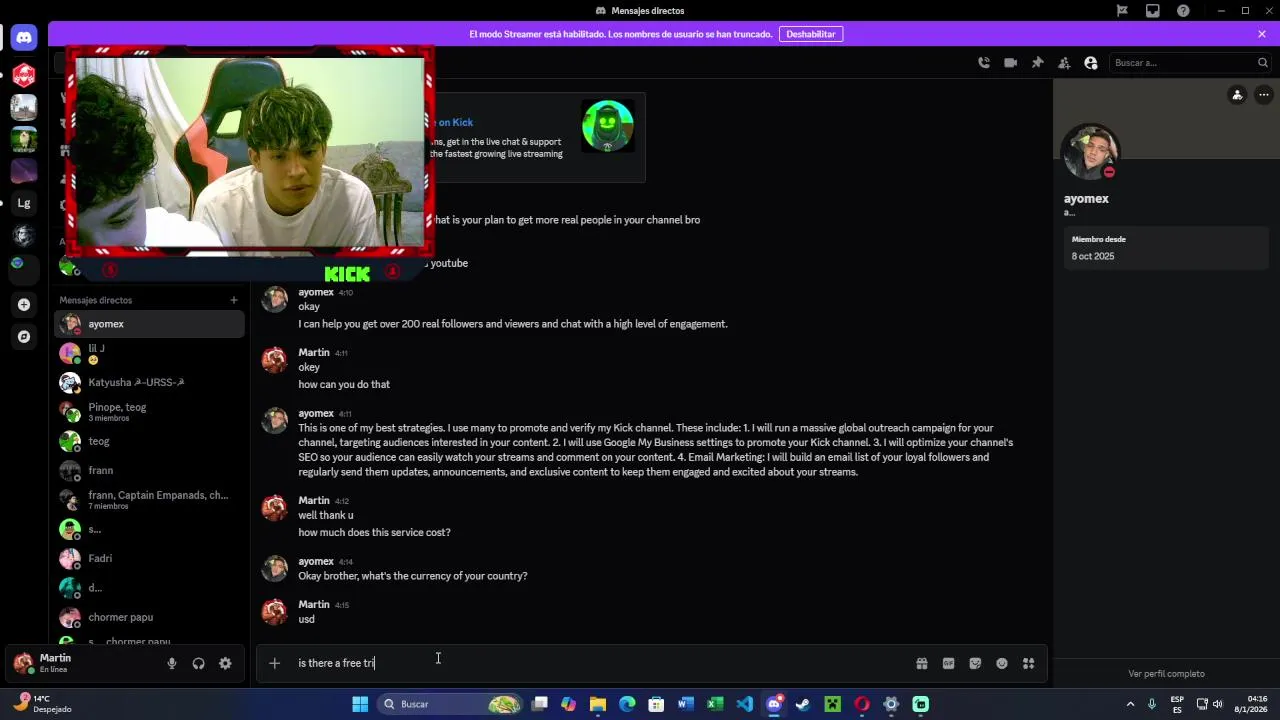Start a video call with ayomex
Screen dimensions: 1280x720
point(1011,62)
